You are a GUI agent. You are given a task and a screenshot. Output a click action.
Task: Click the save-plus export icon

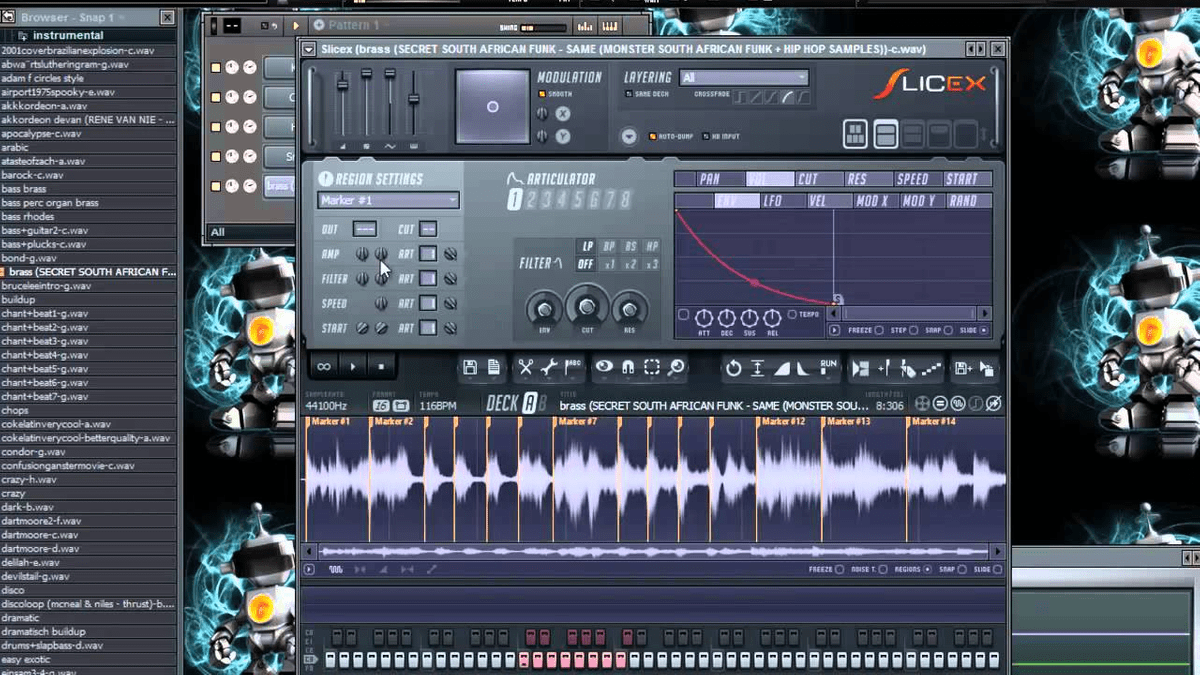click(963, 368)
